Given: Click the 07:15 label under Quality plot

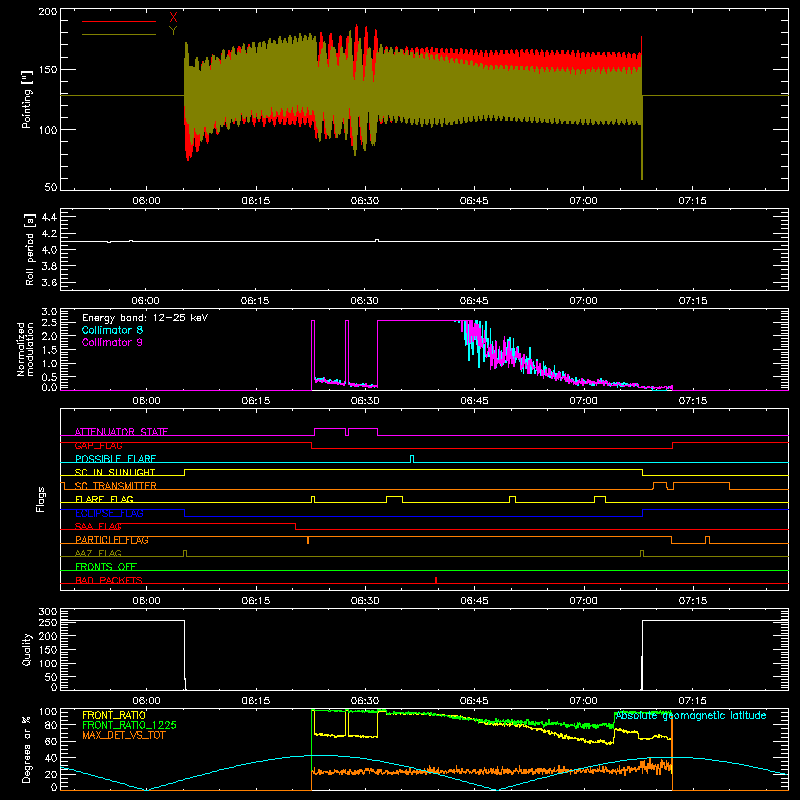Looking at the screenshot, I should pyautogui.click(x=692, y=701).
